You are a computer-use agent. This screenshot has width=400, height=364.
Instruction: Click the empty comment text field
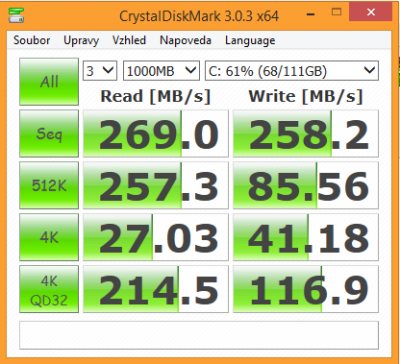point(199,335)
